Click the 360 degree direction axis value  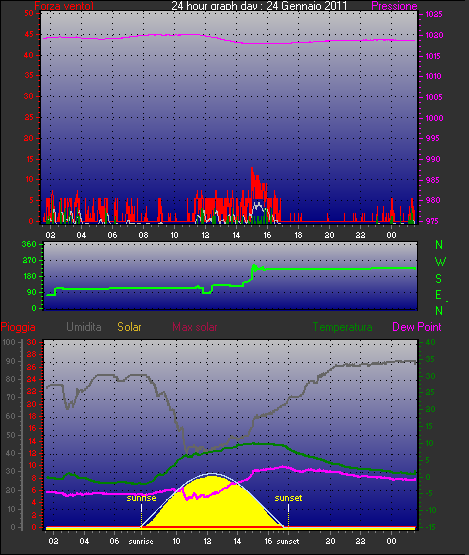point(29,244)
